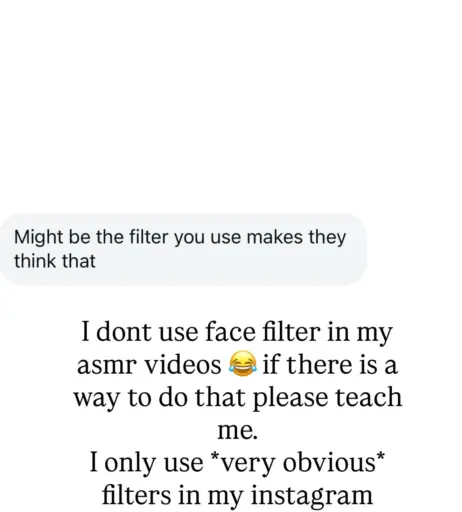Tap the laughing crying emoji
This screenshot has width=462, height=512.
243,364
